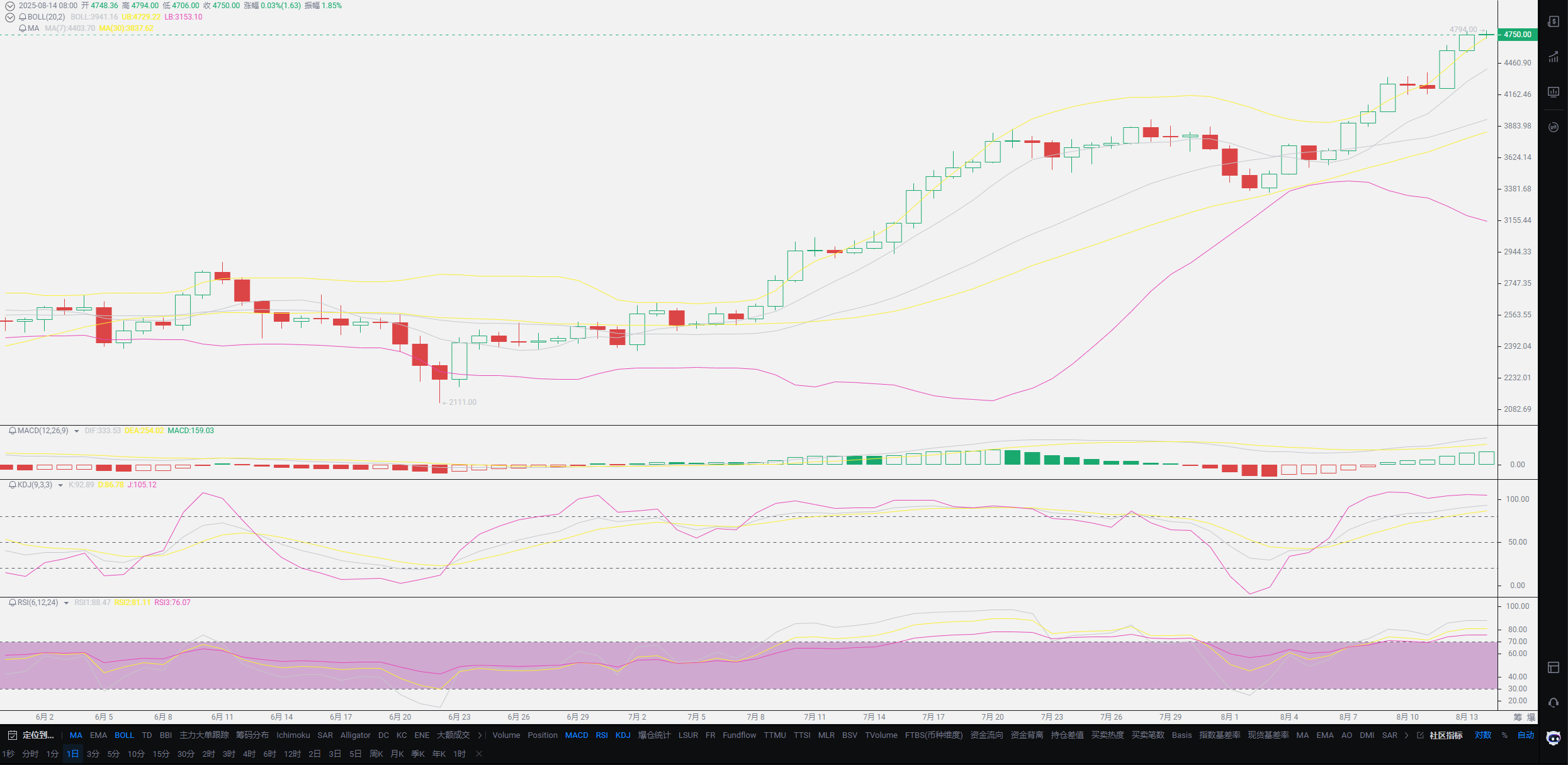This screenshot has height=765, width=1568.
Task: Toggle the MACD sub indicator
Action: pos(577,735)
